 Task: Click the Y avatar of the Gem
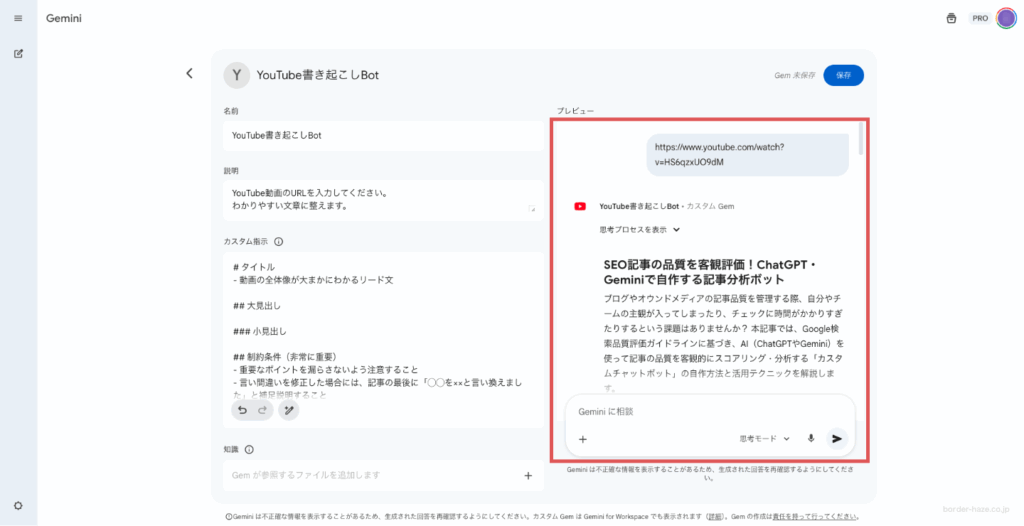tap(236, 75)
